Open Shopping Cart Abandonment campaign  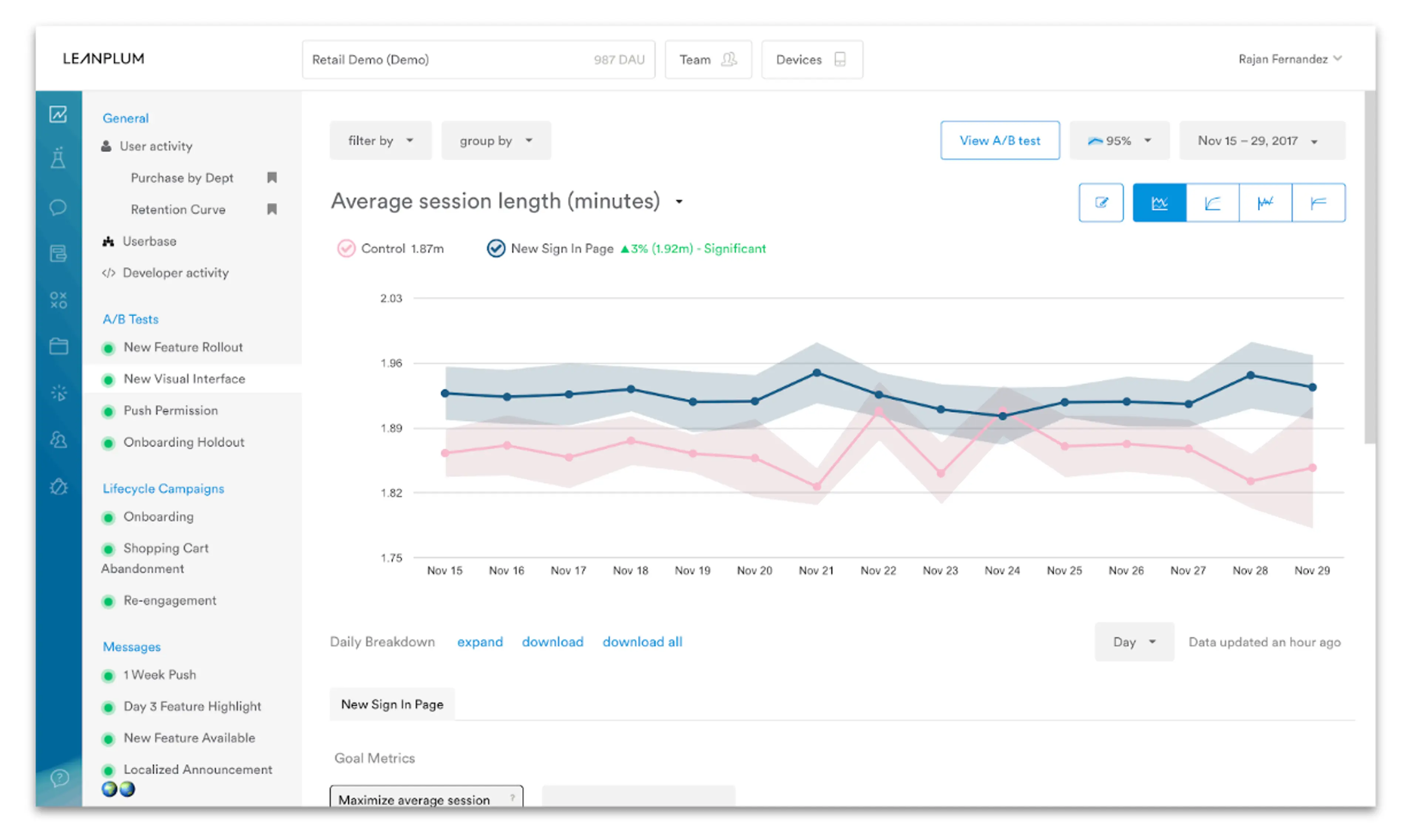[x=155, y=559]
